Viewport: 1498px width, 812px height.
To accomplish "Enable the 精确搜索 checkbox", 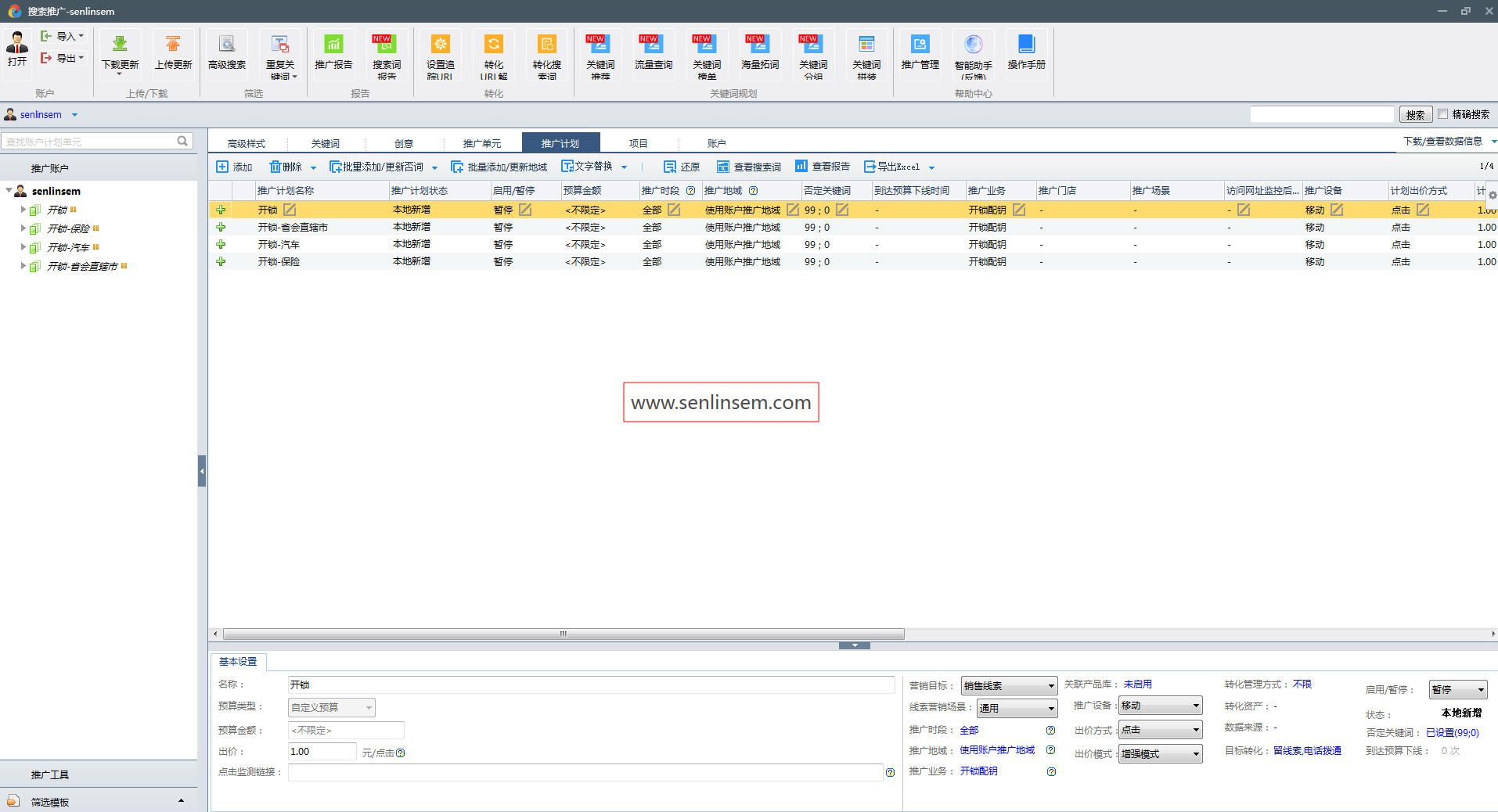I will click(x=1443, y=114).
